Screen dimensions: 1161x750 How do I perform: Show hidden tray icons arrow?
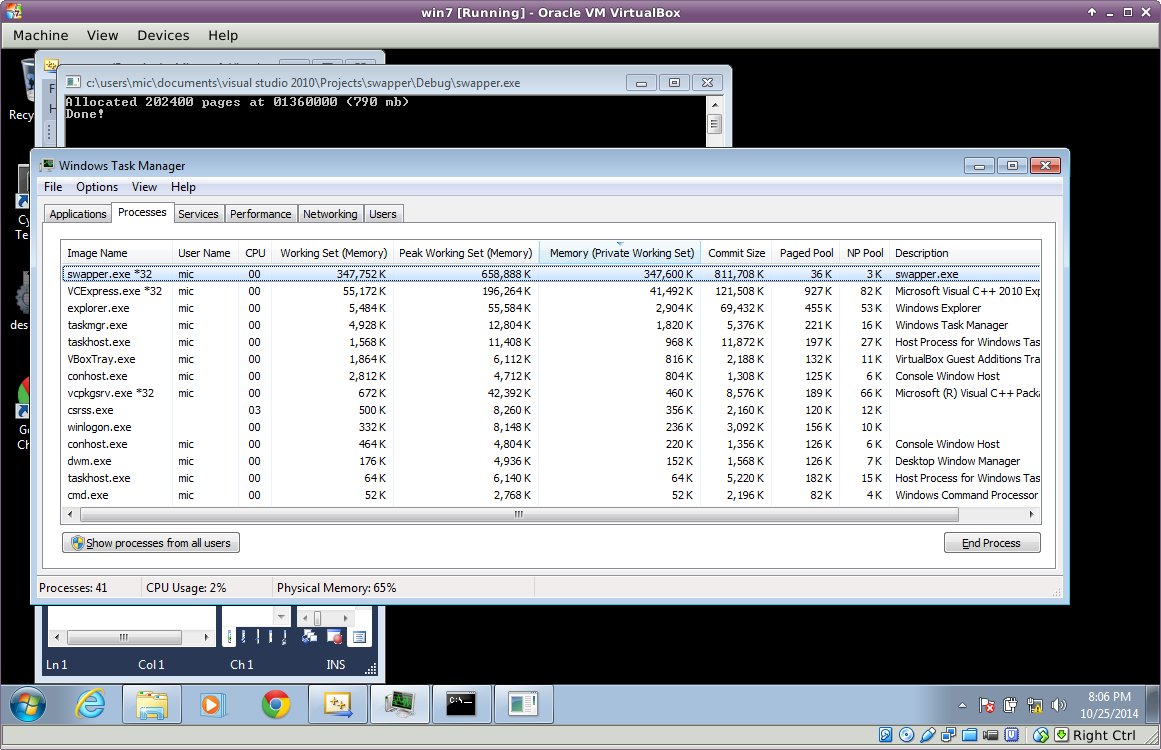click(963, 706)
